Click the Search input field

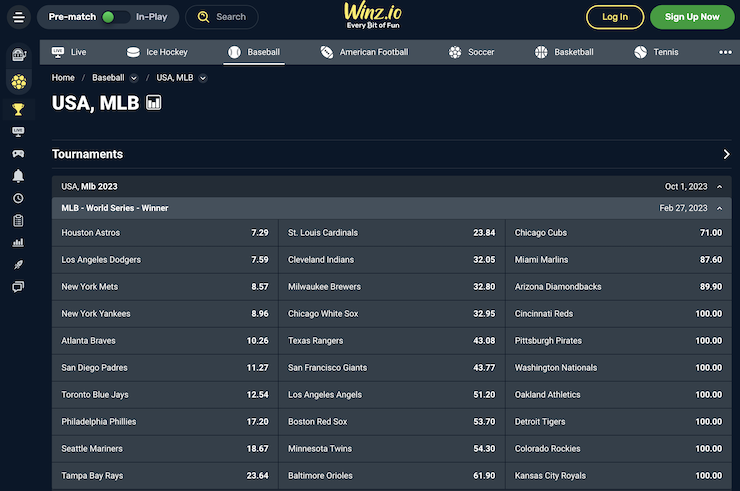(222, 17)
